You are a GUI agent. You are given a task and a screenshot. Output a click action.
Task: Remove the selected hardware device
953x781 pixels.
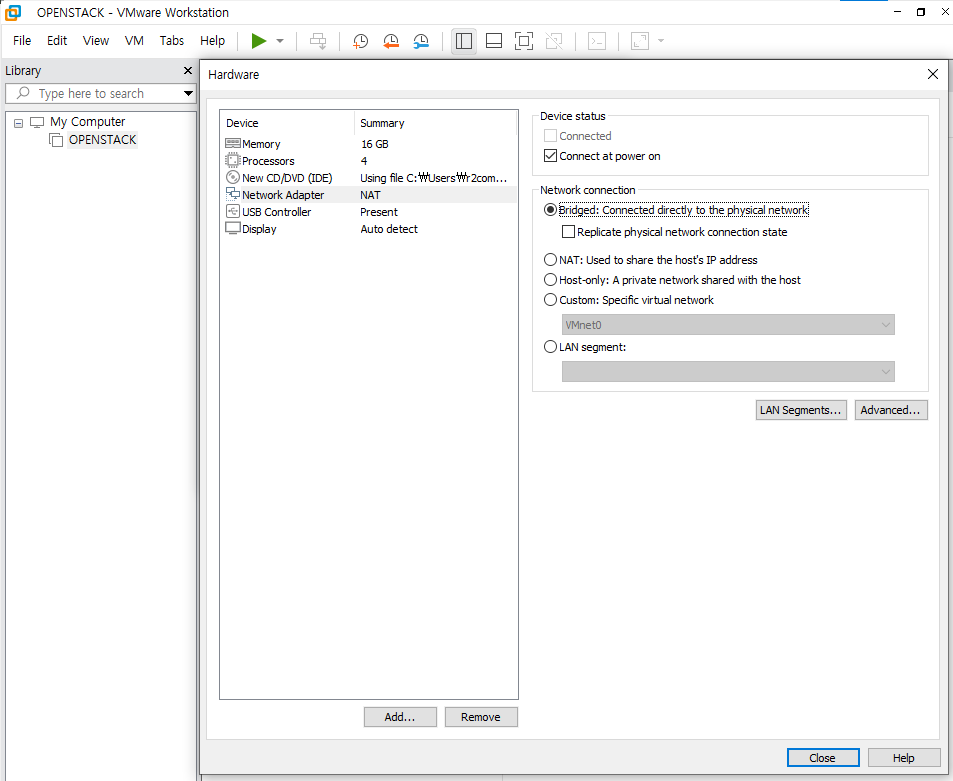(481, 717)
